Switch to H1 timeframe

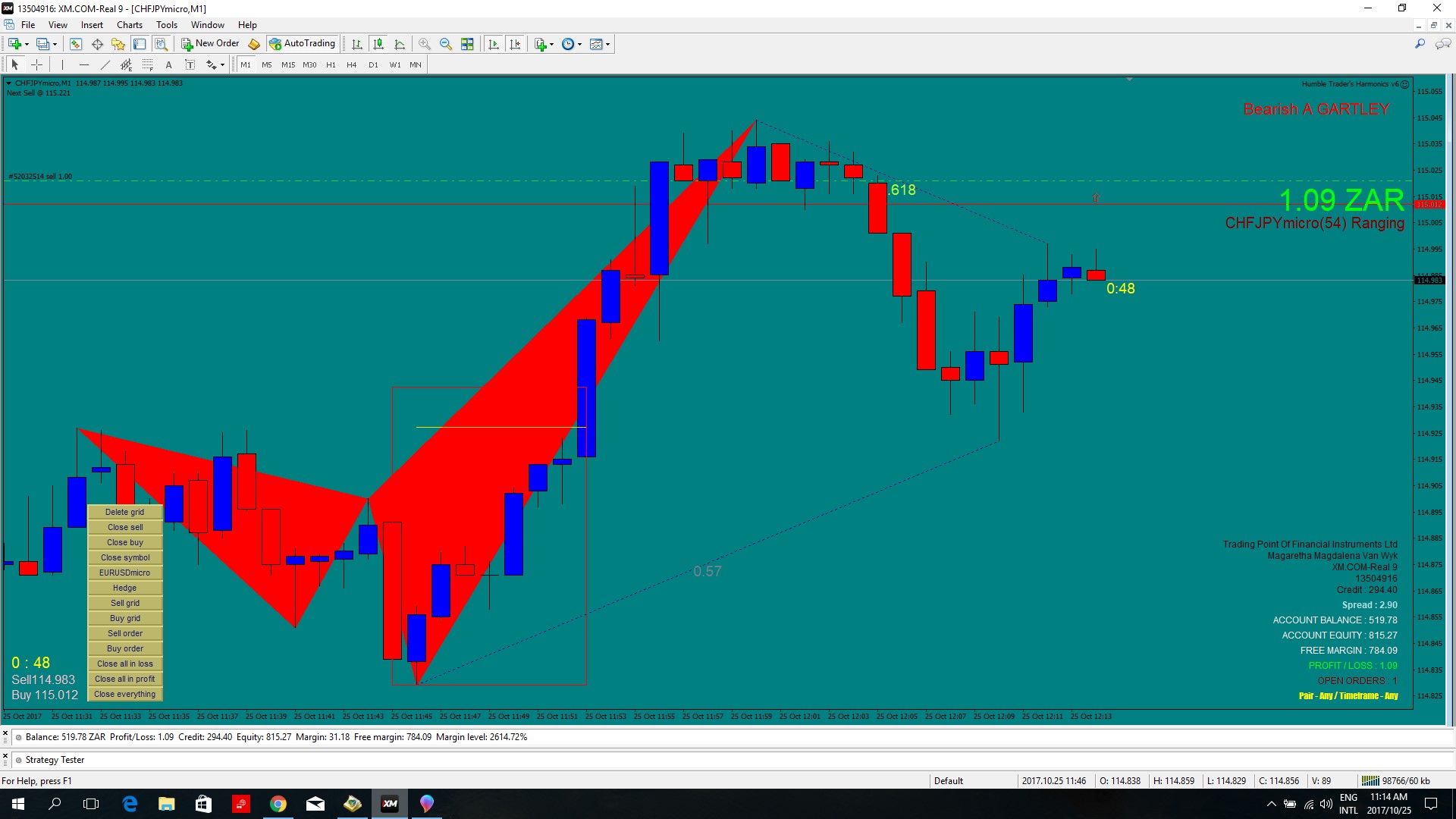click(331, 64)
